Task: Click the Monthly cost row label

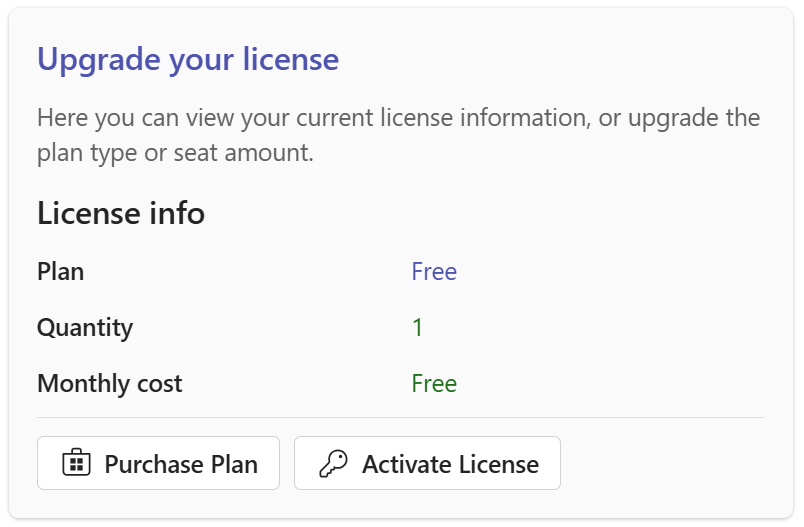Action: pyautogui.click(x=110, y=384)
